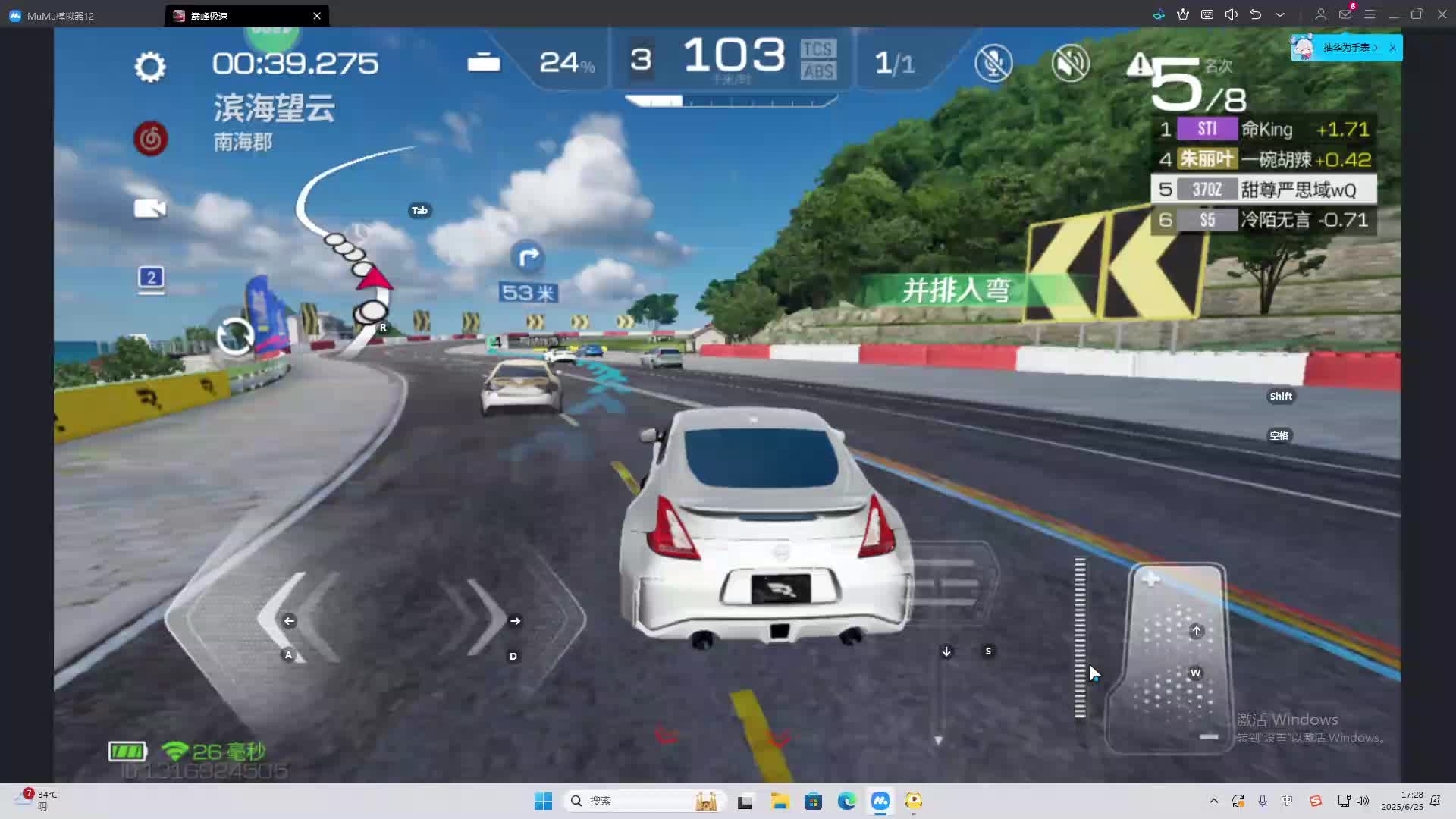
Task: Click the MuMu crown VIP icon
Action: [1183, 14]
